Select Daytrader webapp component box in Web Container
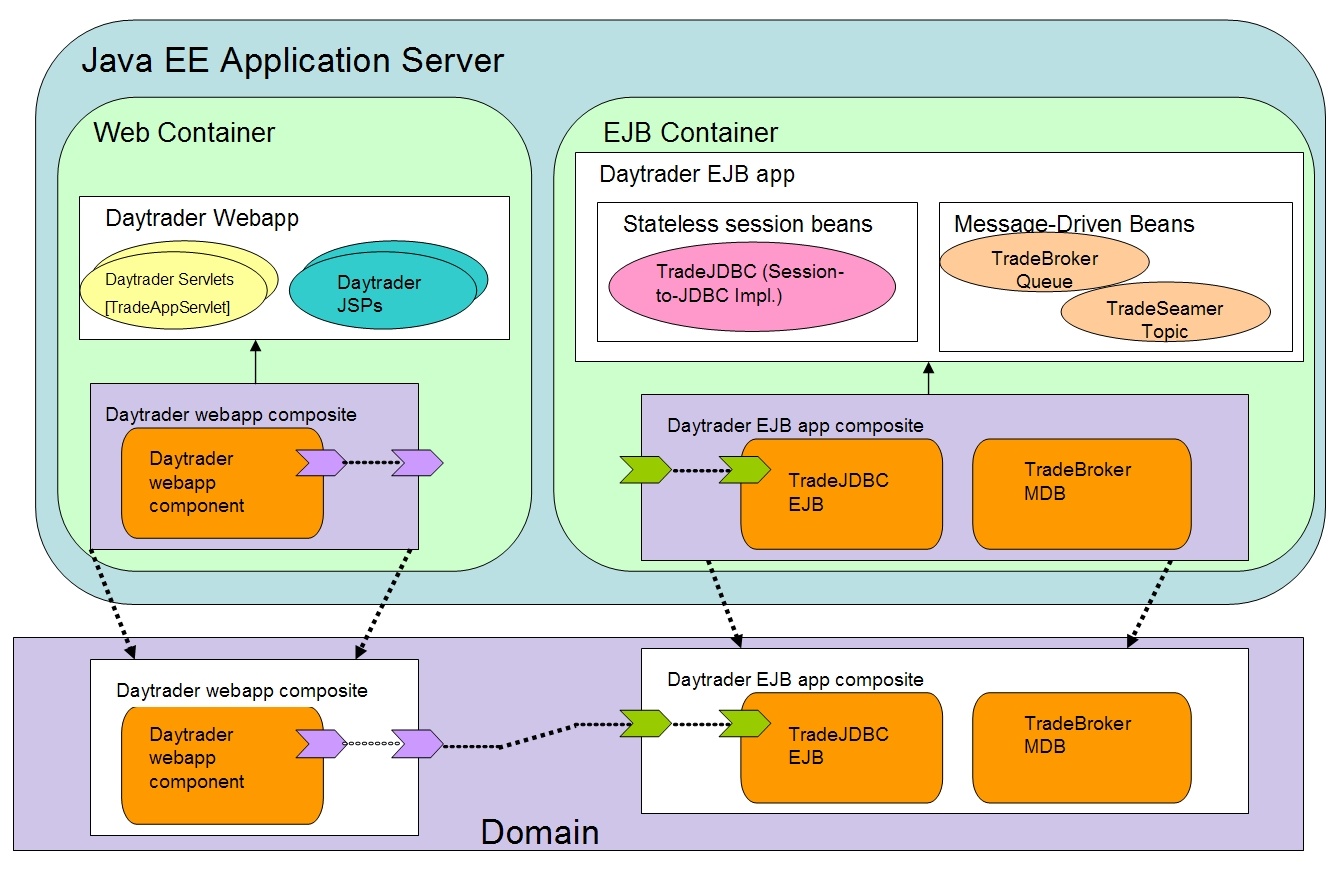Screen dimensions: 1334x875 pyautogui.click(x=222, y=483)
